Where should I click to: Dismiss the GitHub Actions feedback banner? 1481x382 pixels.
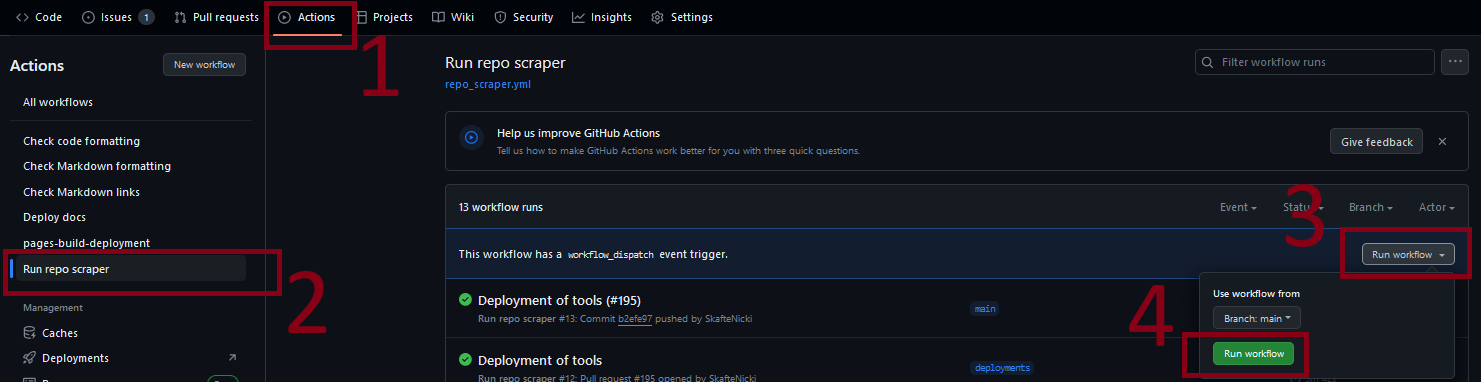click(x=1442, y=142)
